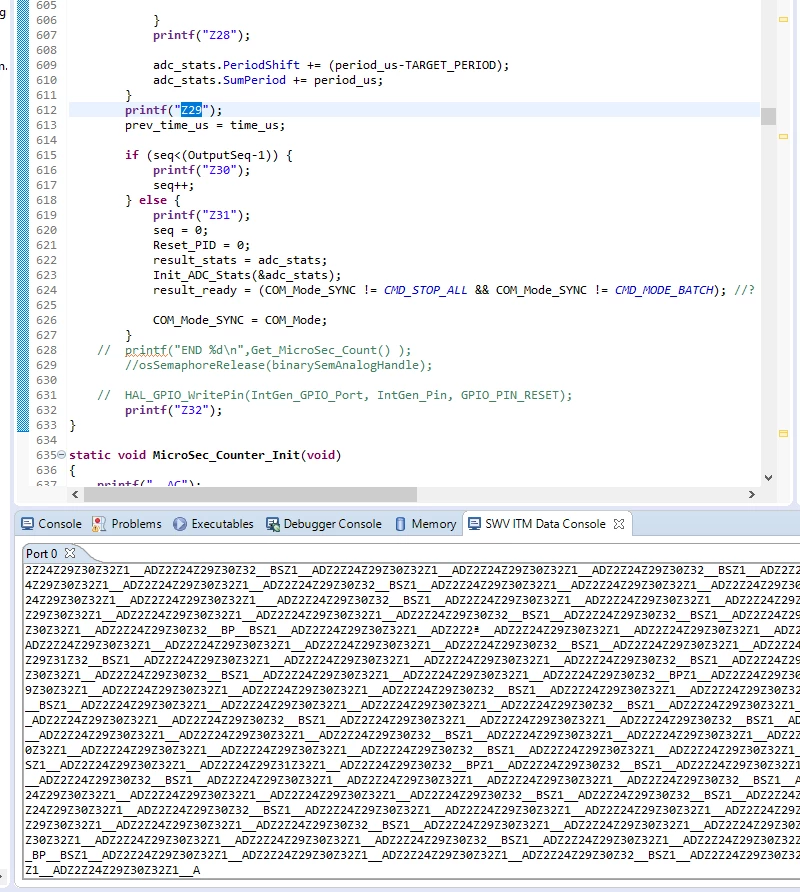Click the top overview ruler warning marker

point(783,19)
